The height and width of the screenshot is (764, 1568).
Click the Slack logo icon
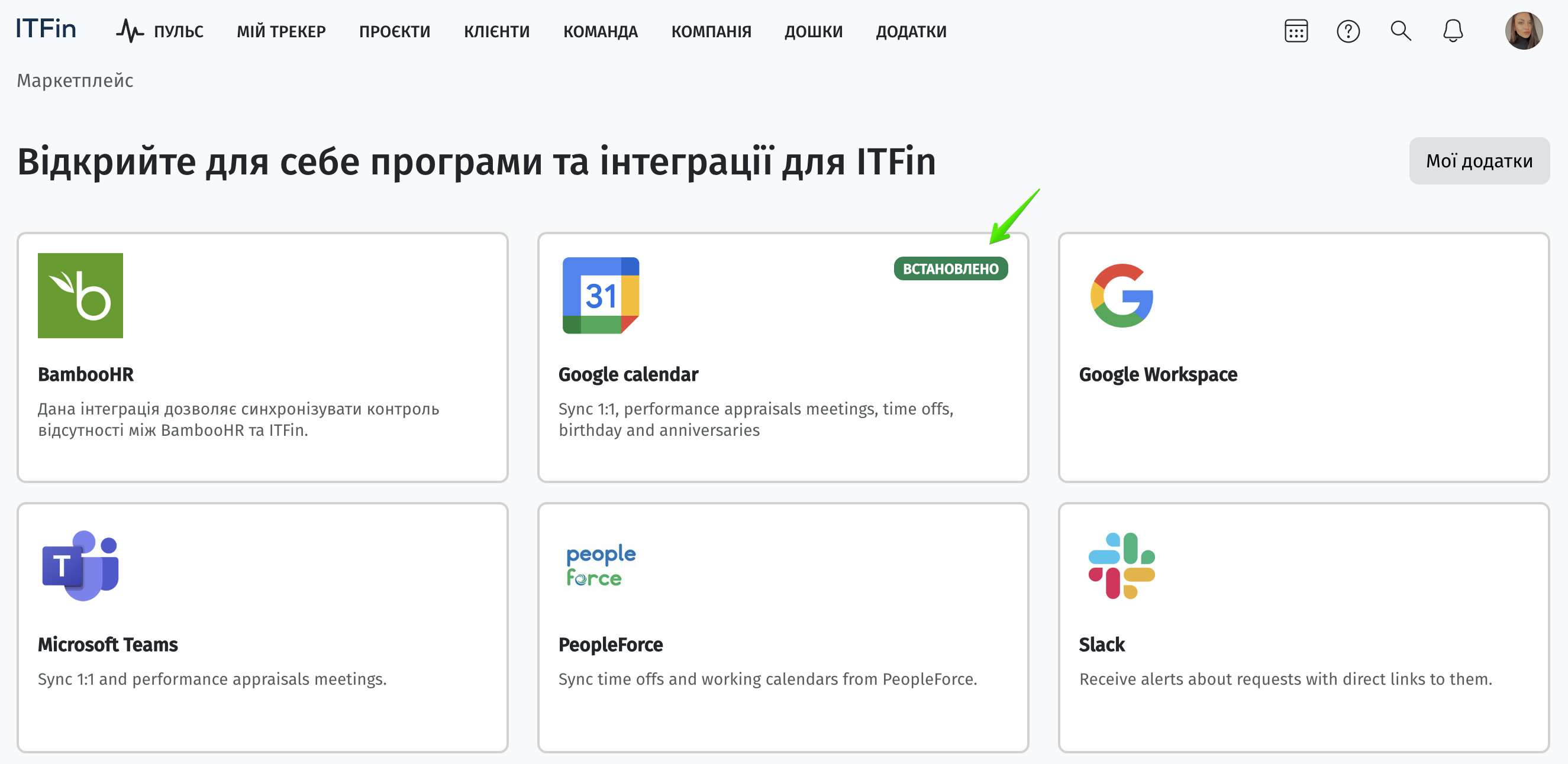click(x=1122, y=566)
